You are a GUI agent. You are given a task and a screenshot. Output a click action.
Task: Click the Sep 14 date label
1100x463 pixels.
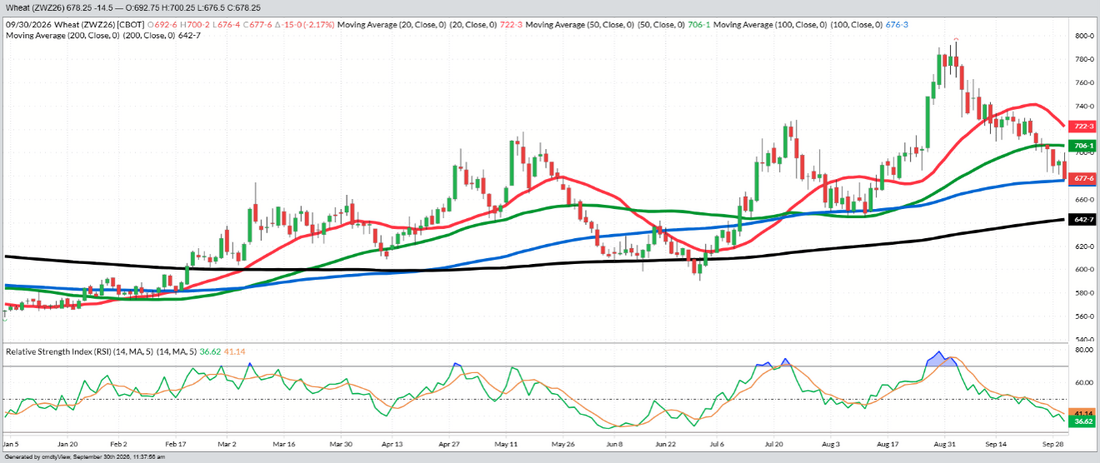[x=996, y=444]
